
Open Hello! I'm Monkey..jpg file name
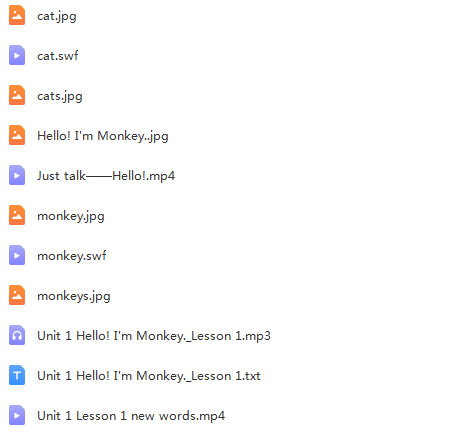point(103,136)
